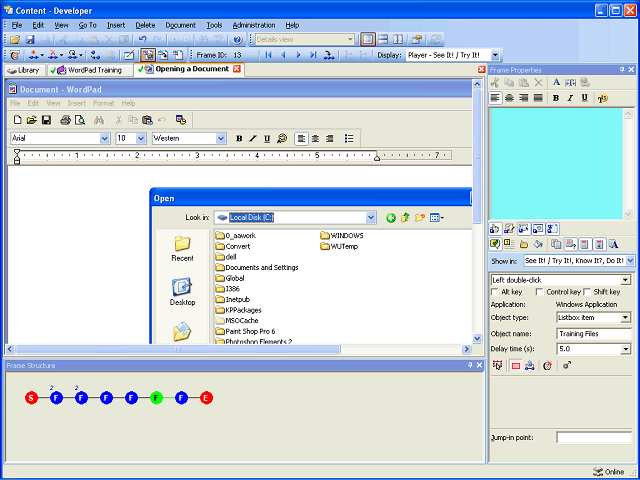Align bubble text left in Frame Properties
Image resolution: width=640 pixels, height=480 pixels.
pyautogui.click(x=495, y=98)
